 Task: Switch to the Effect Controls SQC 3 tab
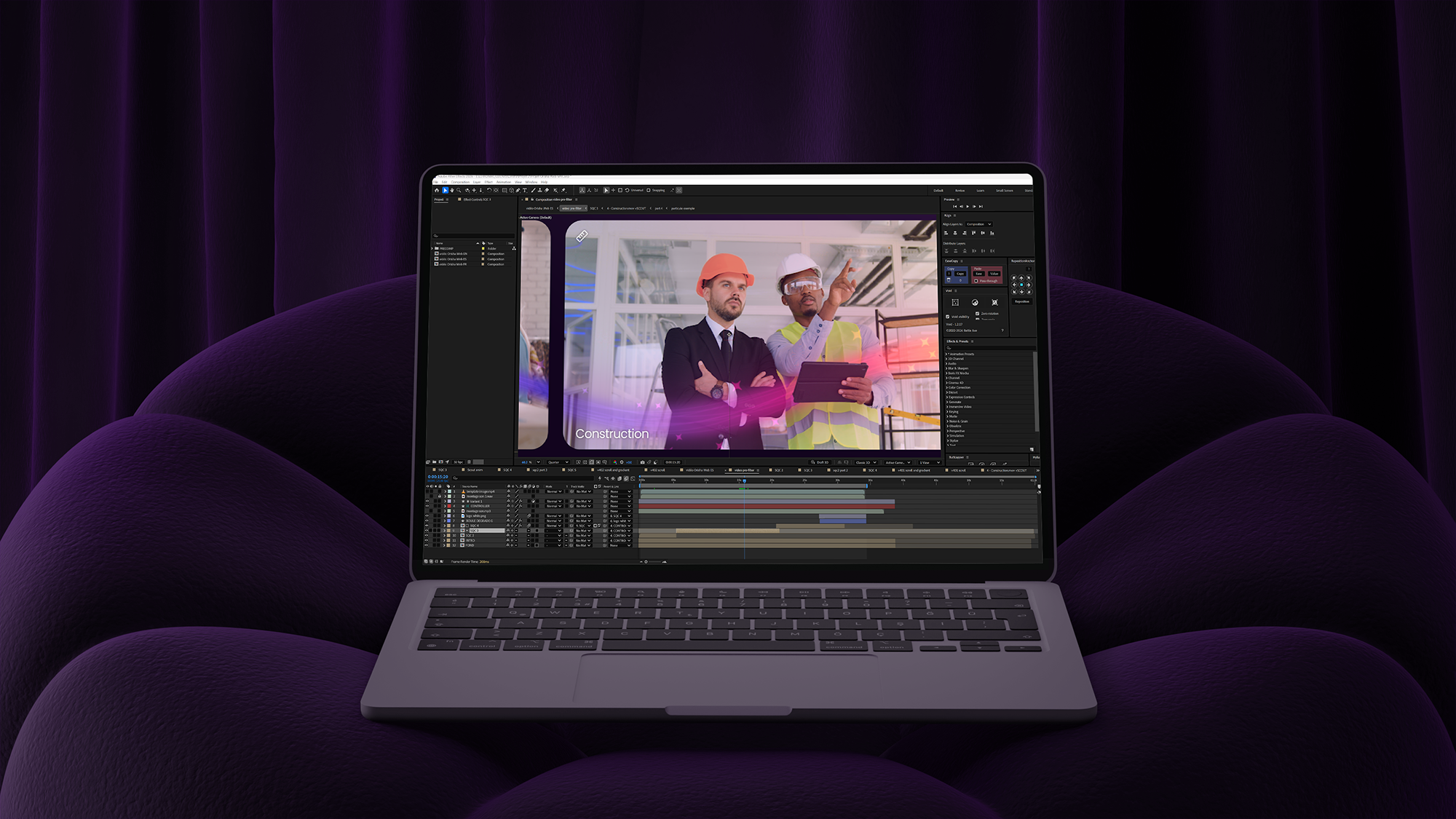tap(477, 199)
